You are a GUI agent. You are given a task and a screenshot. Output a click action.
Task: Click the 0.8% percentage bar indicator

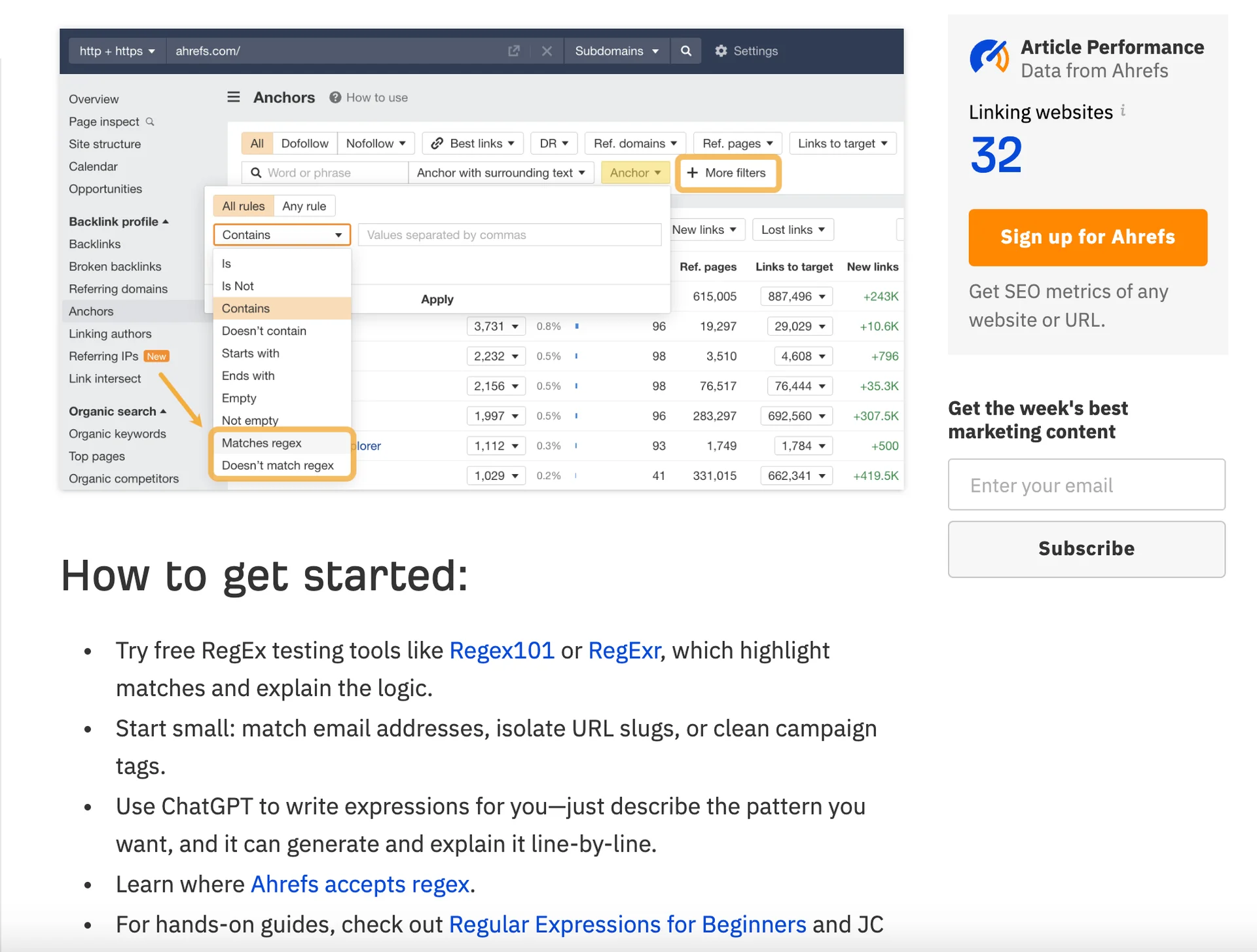click(x=576, y=326)
